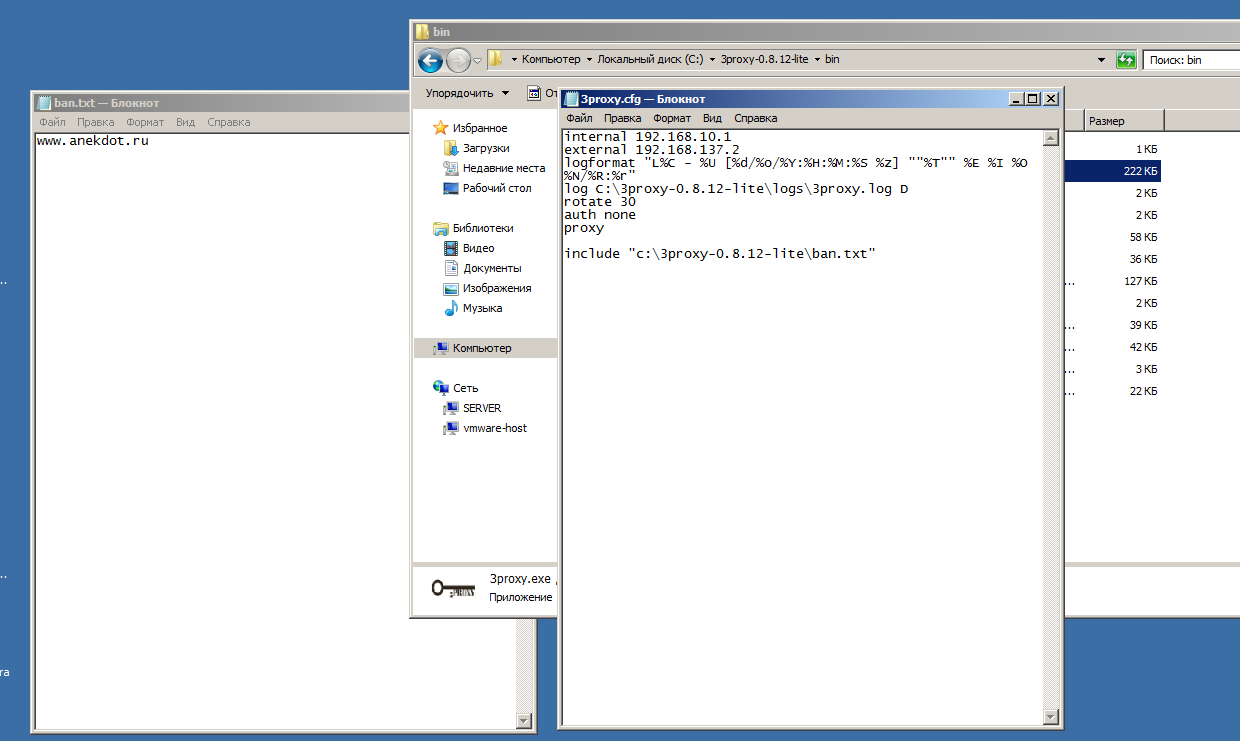The image size is (1240, 741).
Task: Maximize the 3proxy.cfg Notepad window
Action: pos(1033,99)
